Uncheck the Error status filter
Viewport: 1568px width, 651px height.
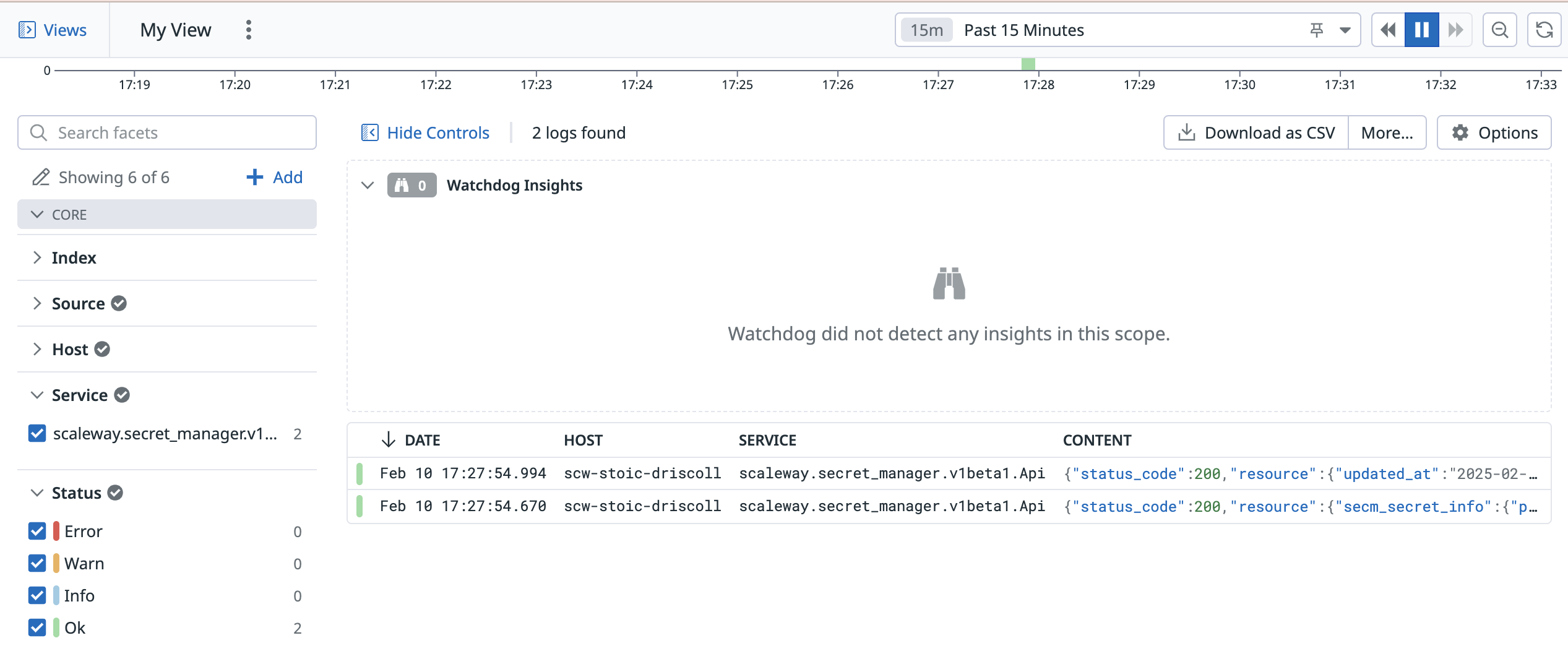pos(37,531)
